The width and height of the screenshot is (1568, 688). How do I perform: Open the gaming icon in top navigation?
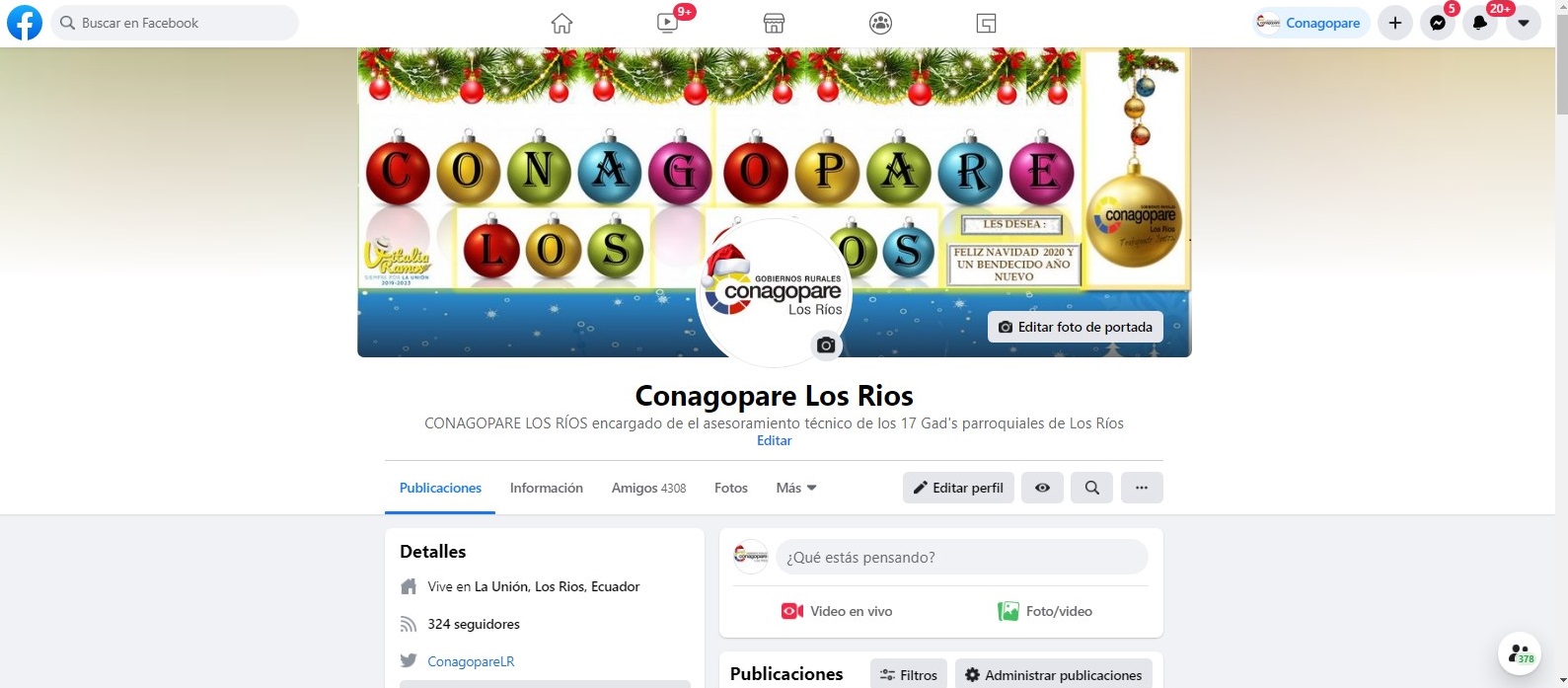tap(987, 23)
